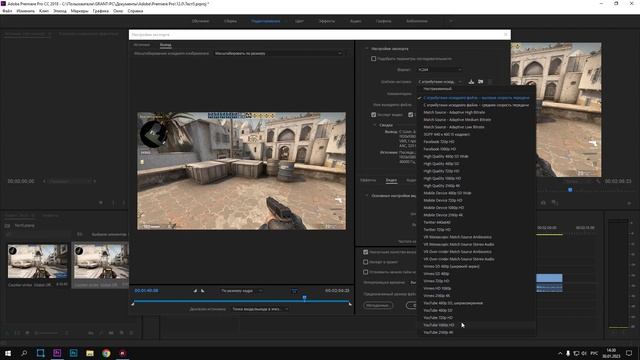Toggle Use Maximum Render Quality checkbox
The image size is (640, 360).
tap(366, 252)
